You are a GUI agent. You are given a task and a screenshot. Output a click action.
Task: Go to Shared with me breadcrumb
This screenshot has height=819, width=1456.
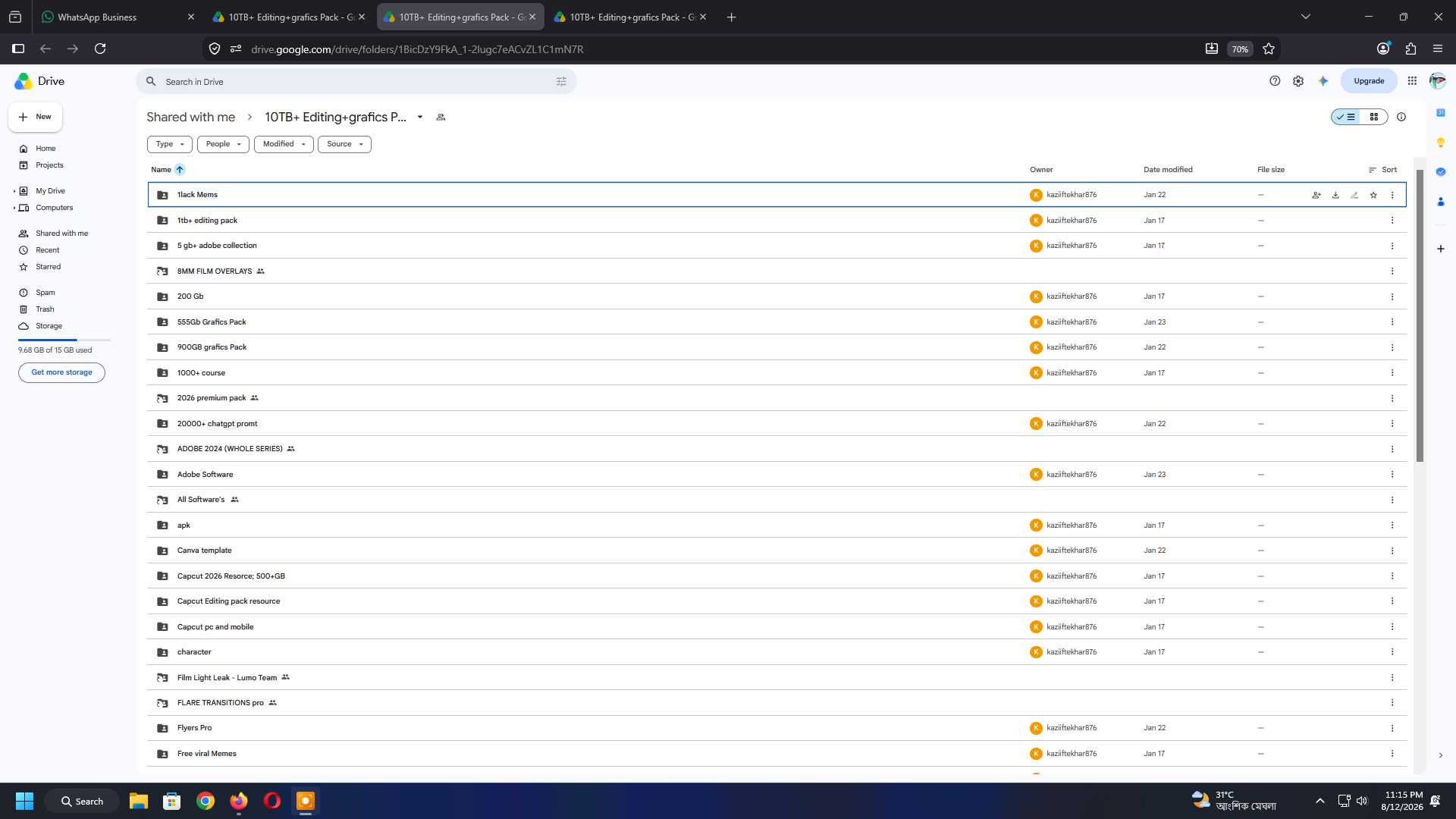pos(190,118)
